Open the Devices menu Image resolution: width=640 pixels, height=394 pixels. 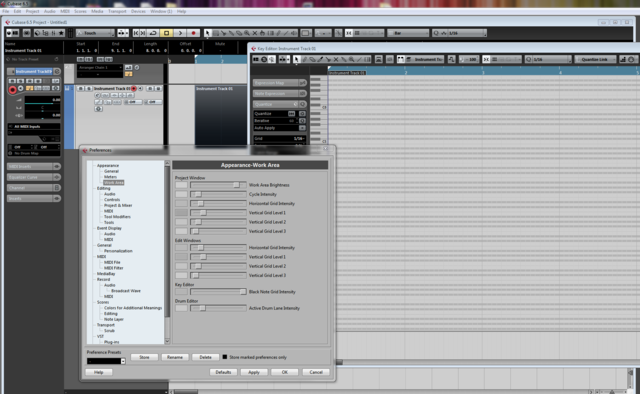tap(138, 11)
